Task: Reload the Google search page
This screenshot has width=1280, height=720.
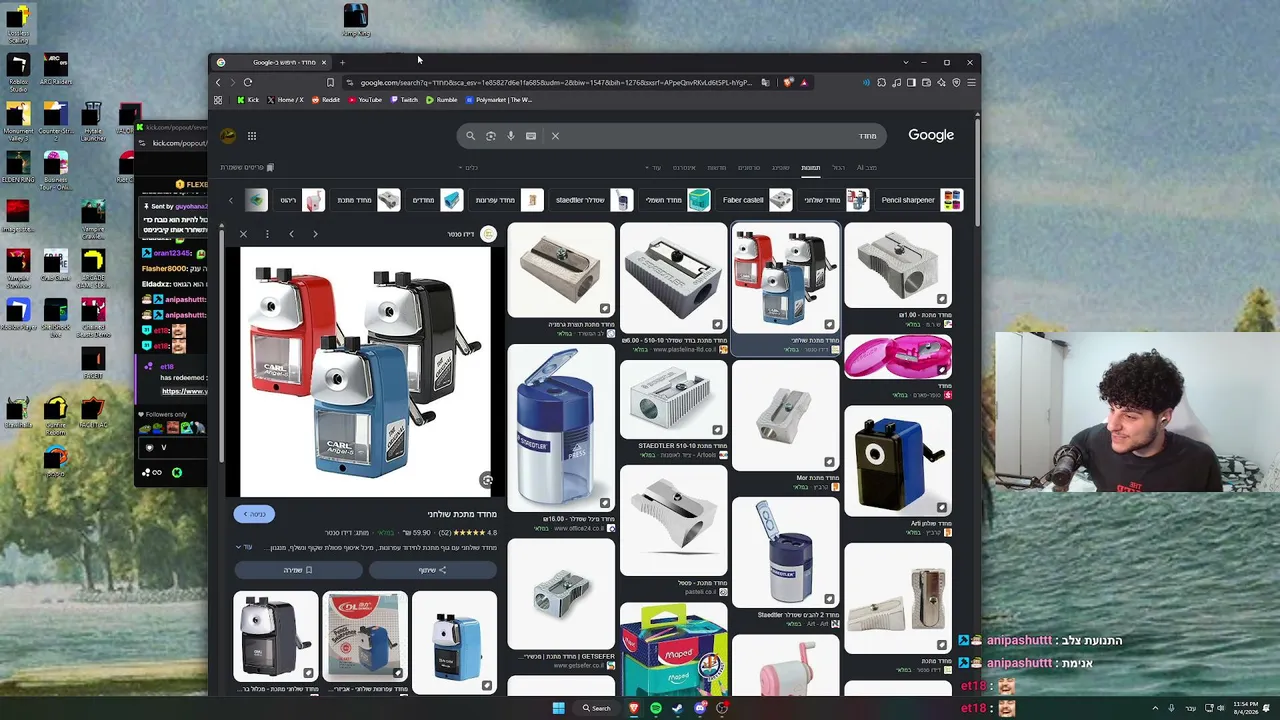Action: [248, 82]
